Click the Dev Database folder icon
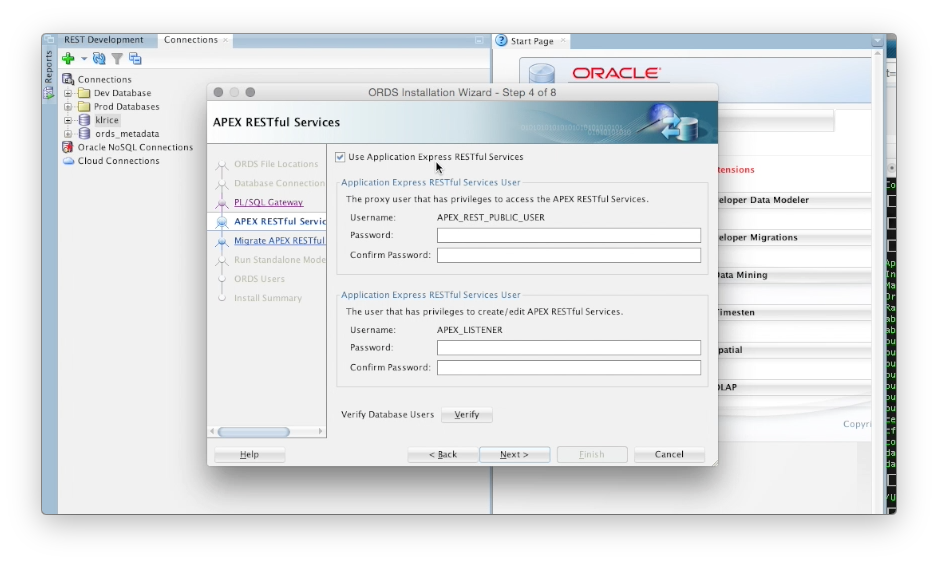Image resolution: width=938 pixels, height=564 pixels. [x=84, y=93]
